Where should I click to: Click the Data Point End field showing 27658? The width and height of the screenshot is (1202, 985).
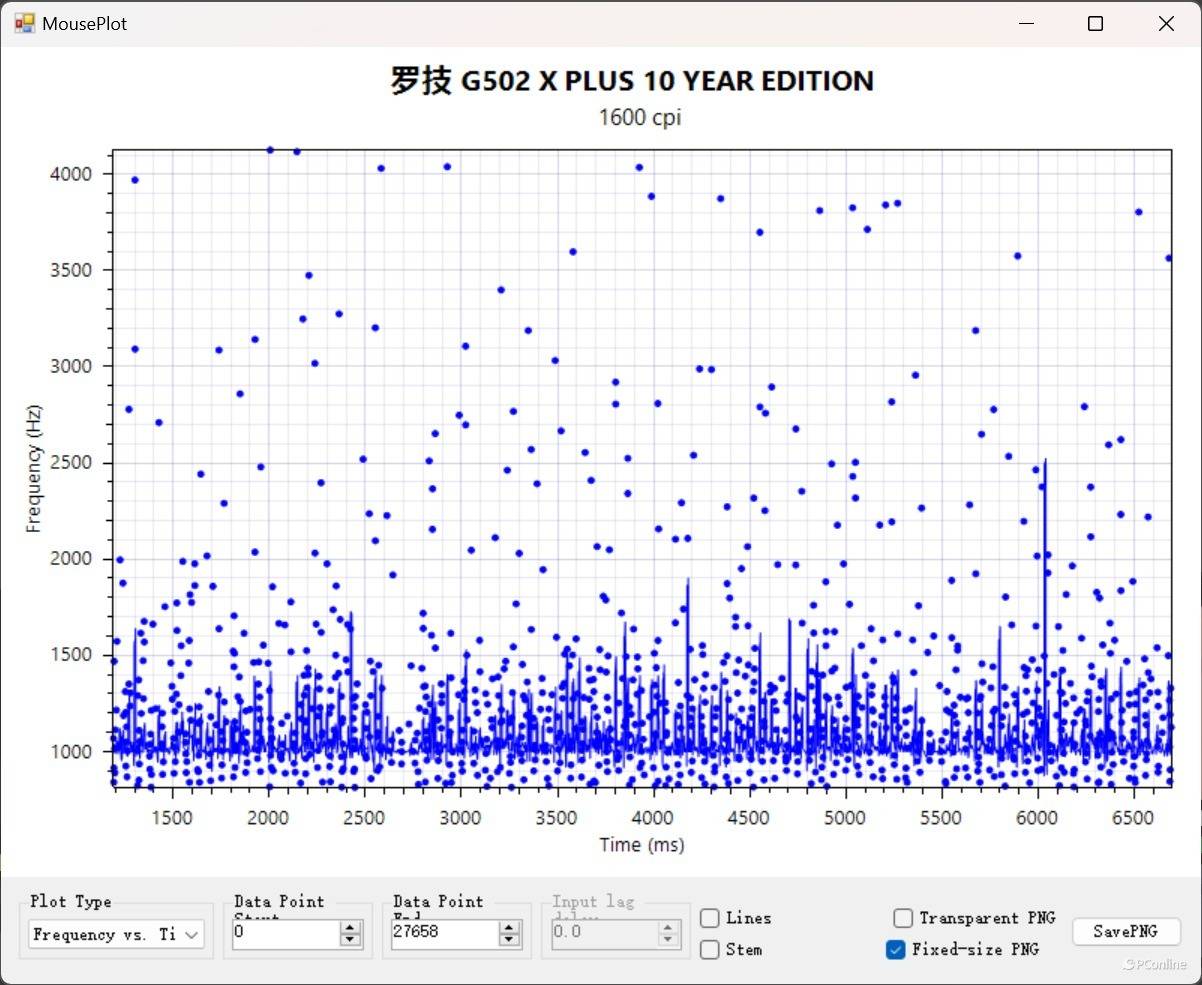[x=444, y=934]
